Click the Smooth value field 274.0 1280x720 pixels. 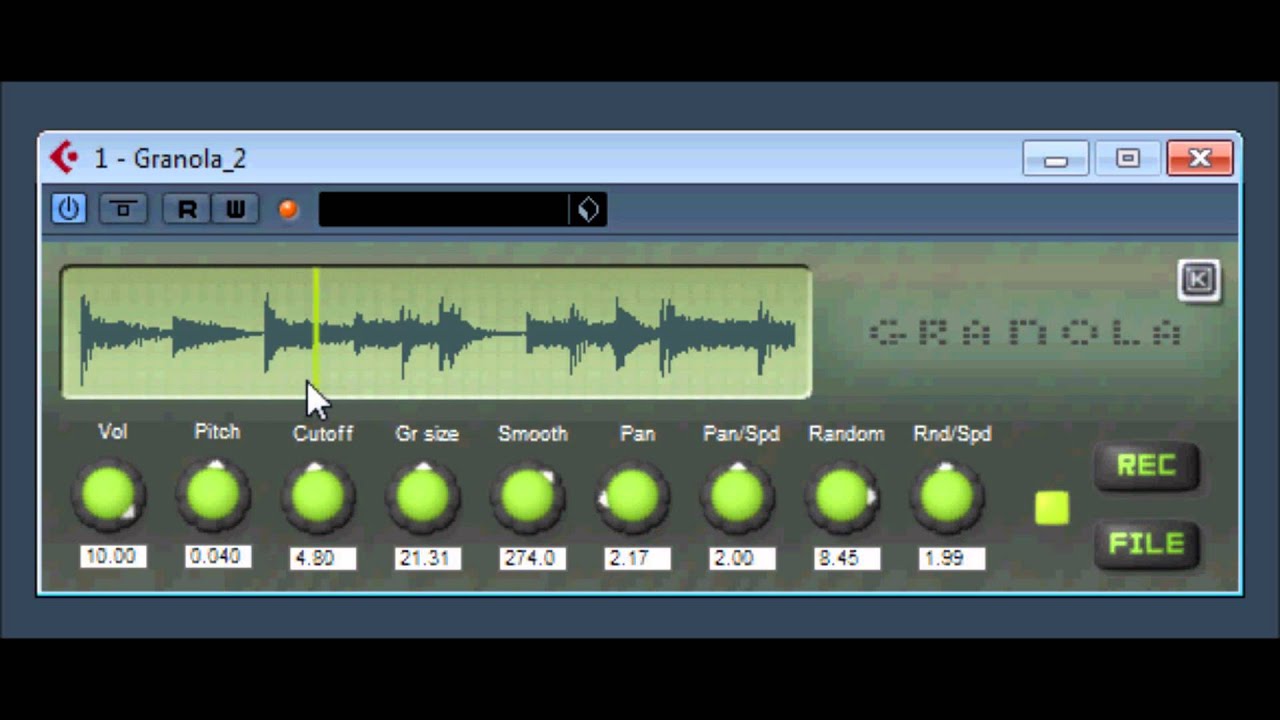[532, 558]
